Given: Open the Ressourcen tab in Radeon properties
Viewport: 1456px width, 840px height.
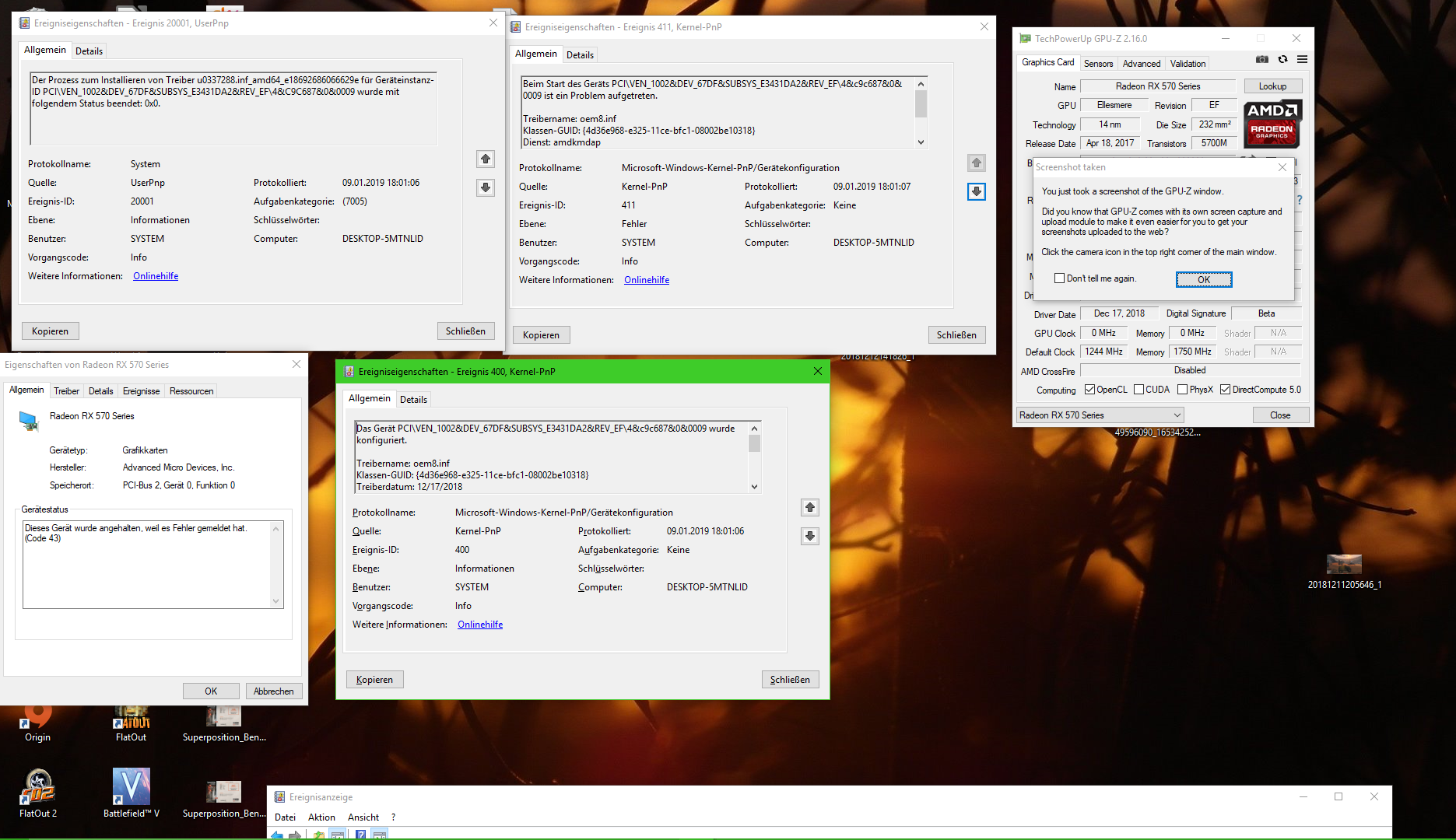Looking at the screenshot, I should point(191,391).
